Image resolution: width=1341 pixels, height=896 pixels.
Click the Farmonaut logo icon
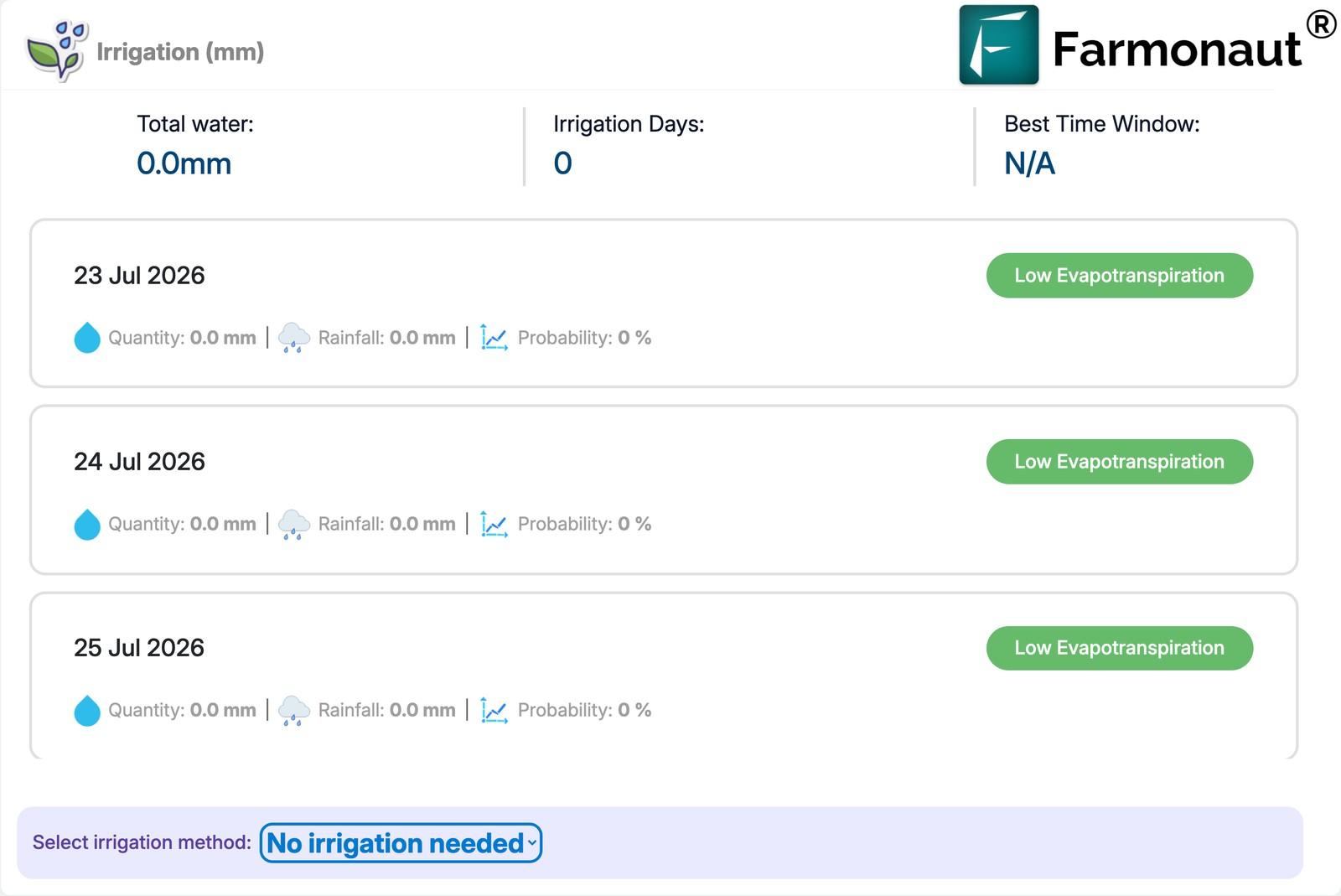[999, 45]
